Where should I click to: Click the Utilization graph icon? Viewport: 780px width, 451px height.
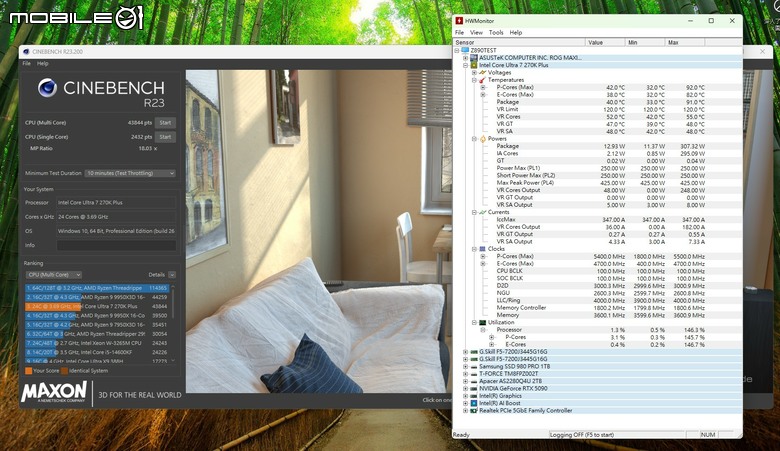(x=483, y=322)
